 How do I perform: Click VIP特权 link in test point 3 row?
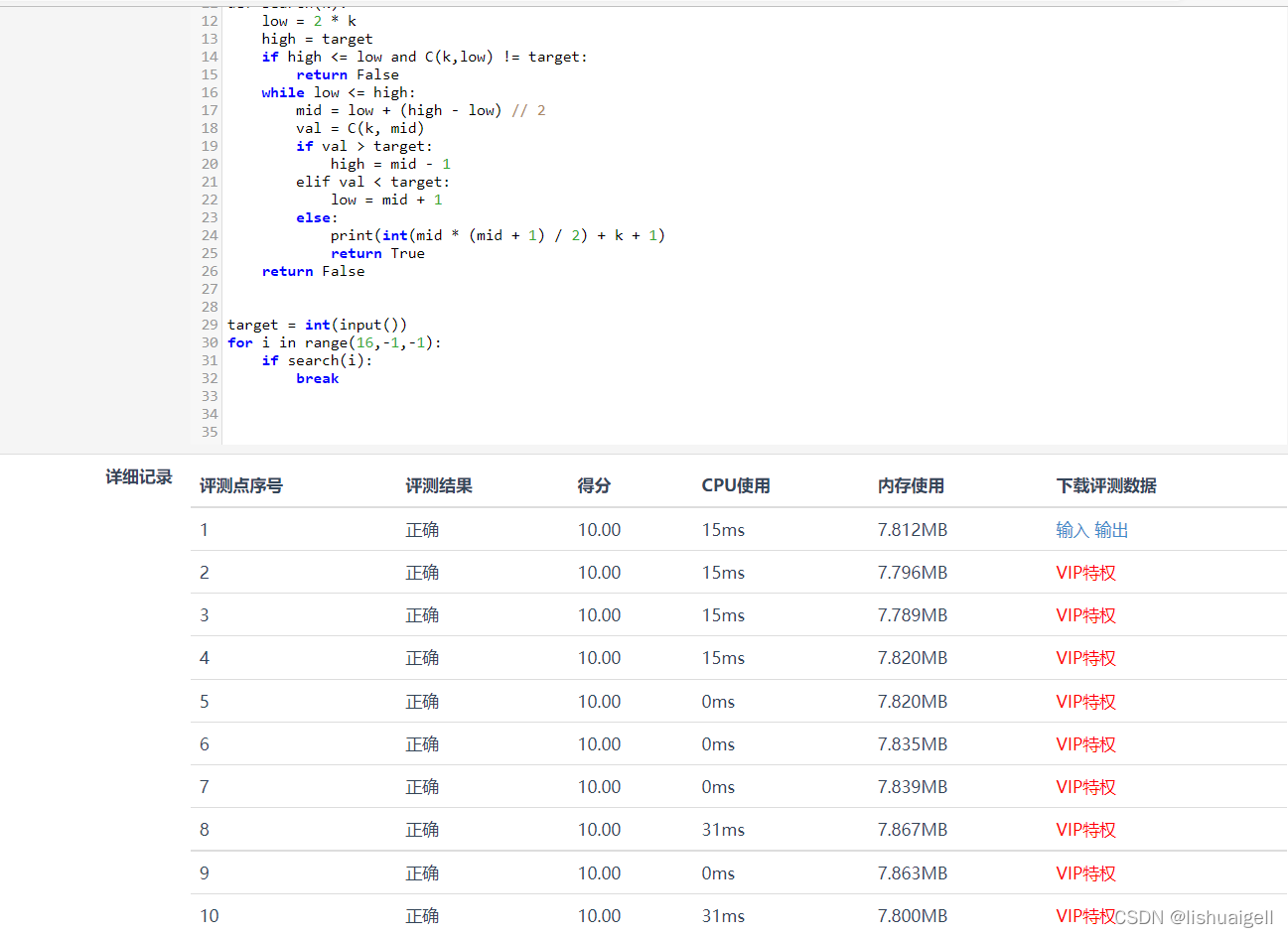coord(1086,615)
